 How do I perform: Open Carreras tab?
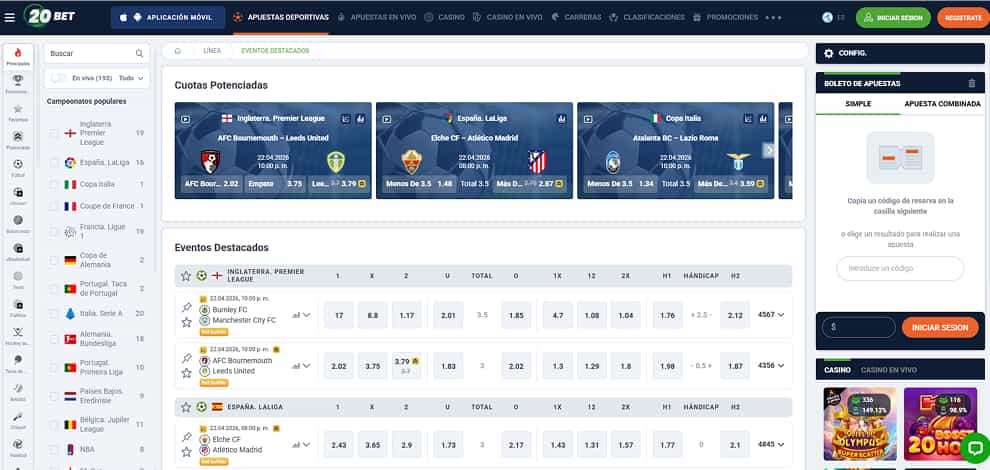(576, 18)
